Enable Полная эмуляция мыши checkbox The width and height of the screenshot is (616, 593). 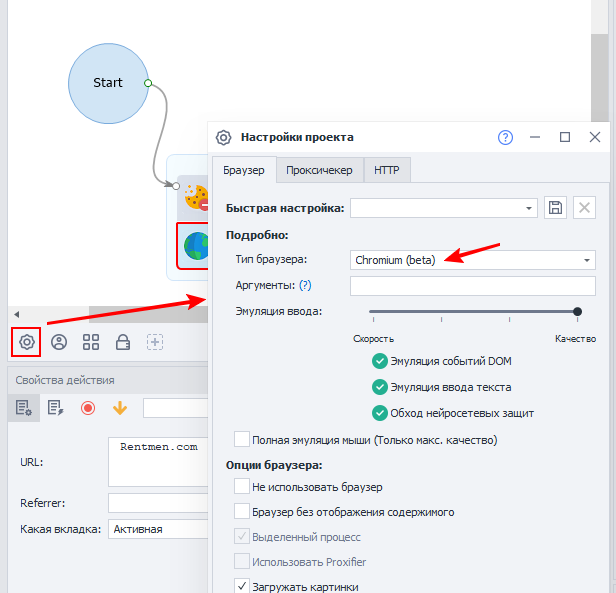coord(242,439)
